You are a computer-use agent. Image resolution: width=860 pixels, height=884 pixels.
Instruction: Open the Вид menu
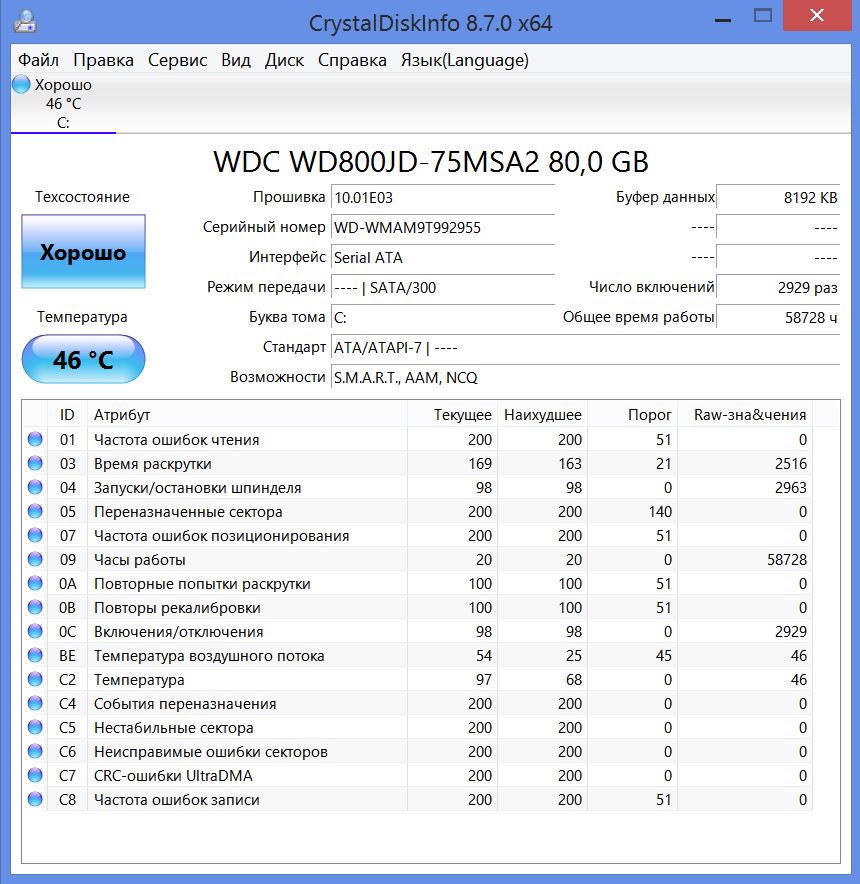point(236,60)
